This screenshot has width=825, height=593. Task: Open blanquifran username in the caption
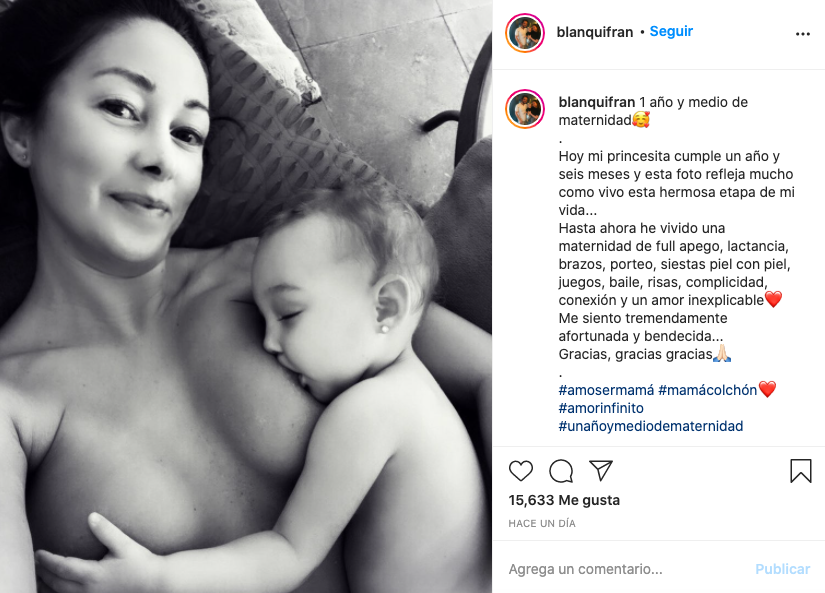coord(597,102)
